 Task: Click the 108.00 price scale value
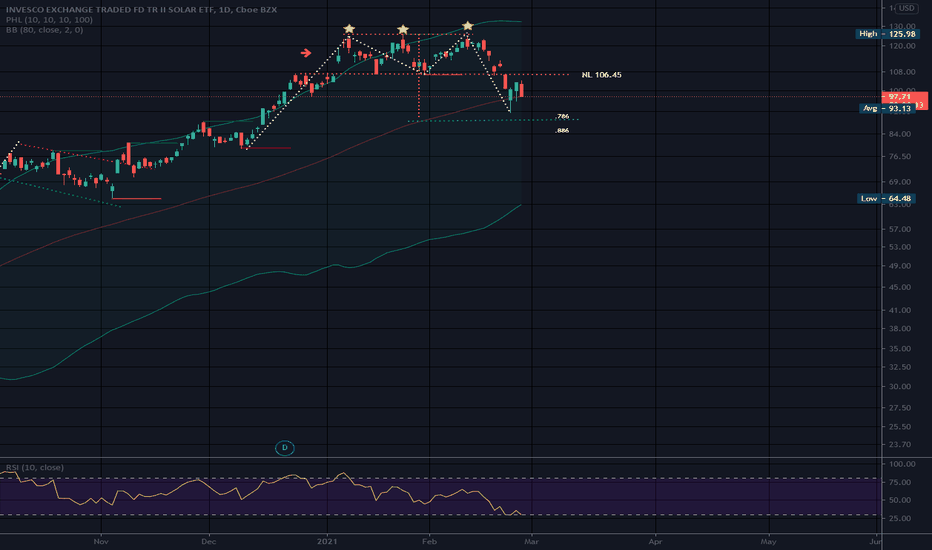[x=902, y=72]
